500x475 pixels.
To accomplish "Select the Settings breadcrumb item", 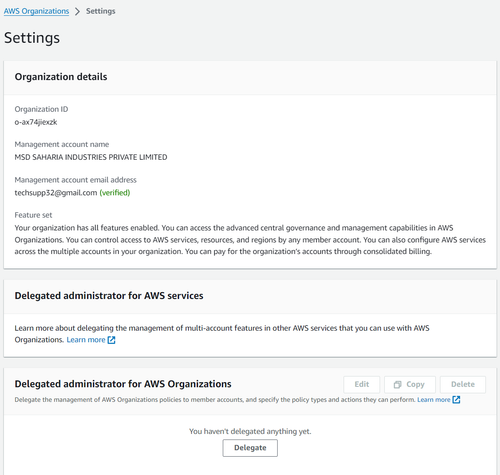I will 101,11.
